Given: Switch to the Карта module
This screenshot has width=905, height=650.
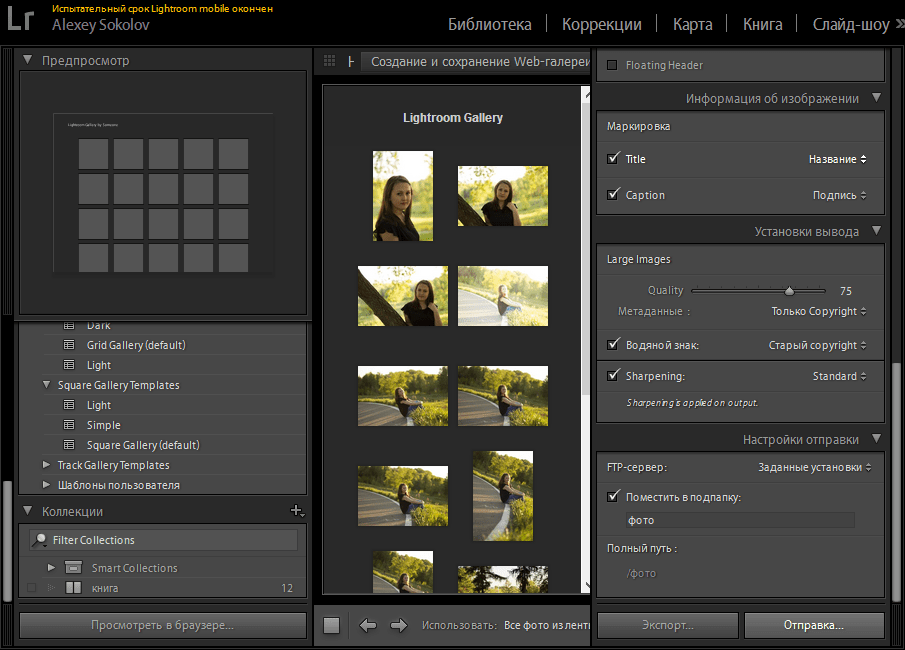Looking at the screenshot, I should (x=692, y=24).
